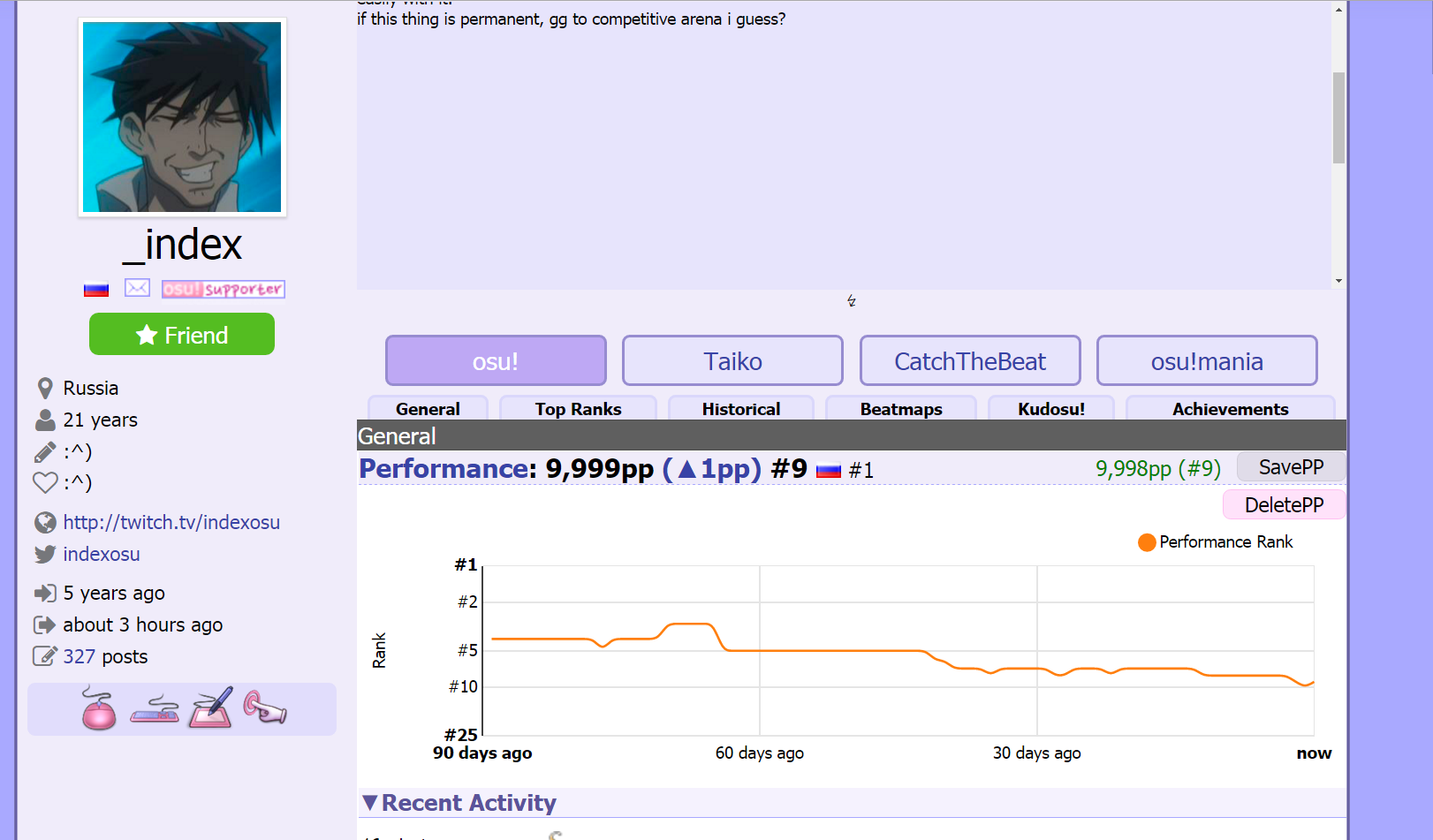The image size is (1433, 840).
Task: Click the Twitter bird icon
Action: click(x=45, y=555)
